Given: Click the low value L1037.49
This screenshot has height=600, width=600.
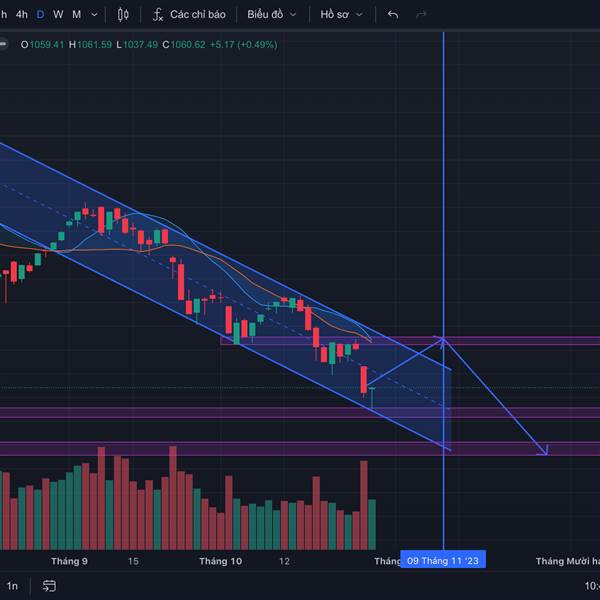Looking at the screenshot, I should (137, 45).
